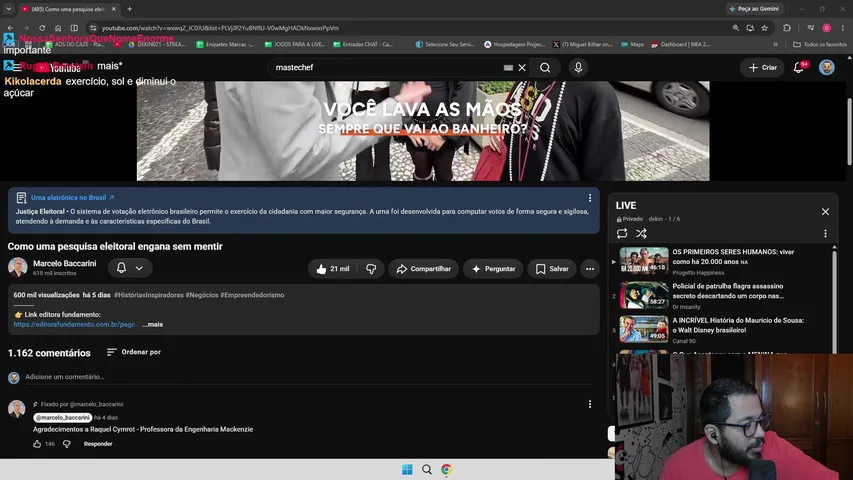This screenshot has height=480, width=853.
Task: Dislike the pinned comment
Action: click(66, 444)
